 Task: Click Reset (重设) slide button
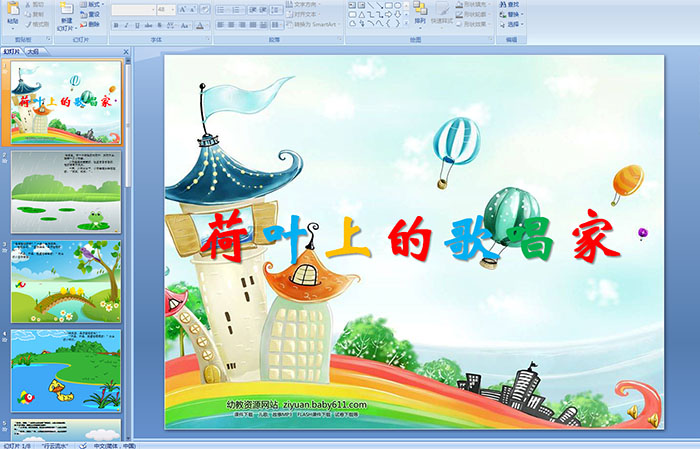(x=90, y=14)
